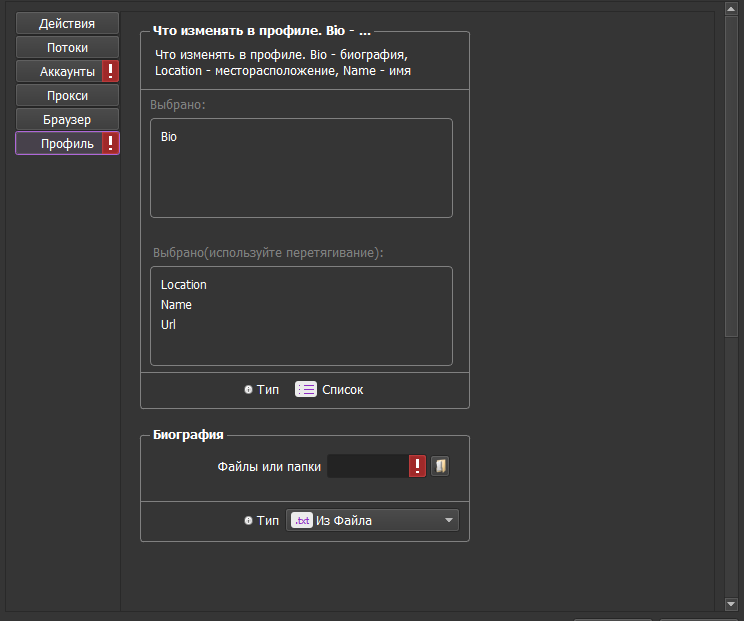Click the warning icon on Профиль tab
Viewport: 744px width, 621px height.
pyautogui.click(x=110, y=143)
